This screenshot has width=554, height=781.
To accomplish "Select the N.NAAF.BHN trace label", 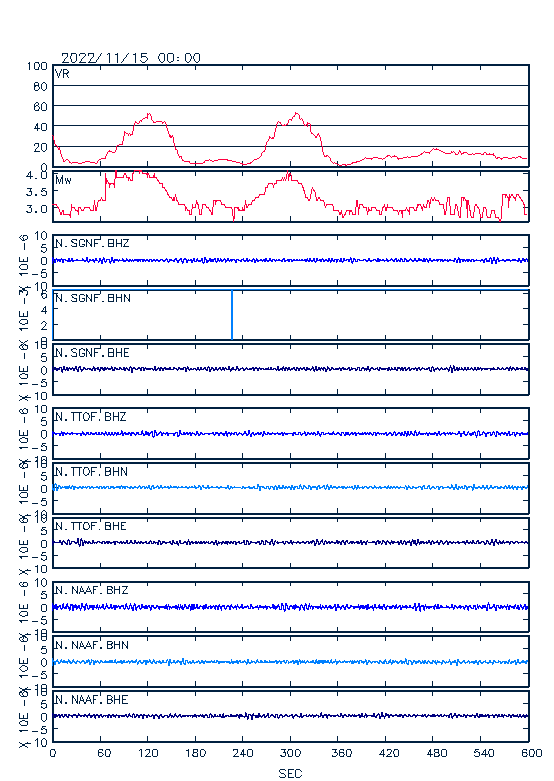I will coord(92,645).
